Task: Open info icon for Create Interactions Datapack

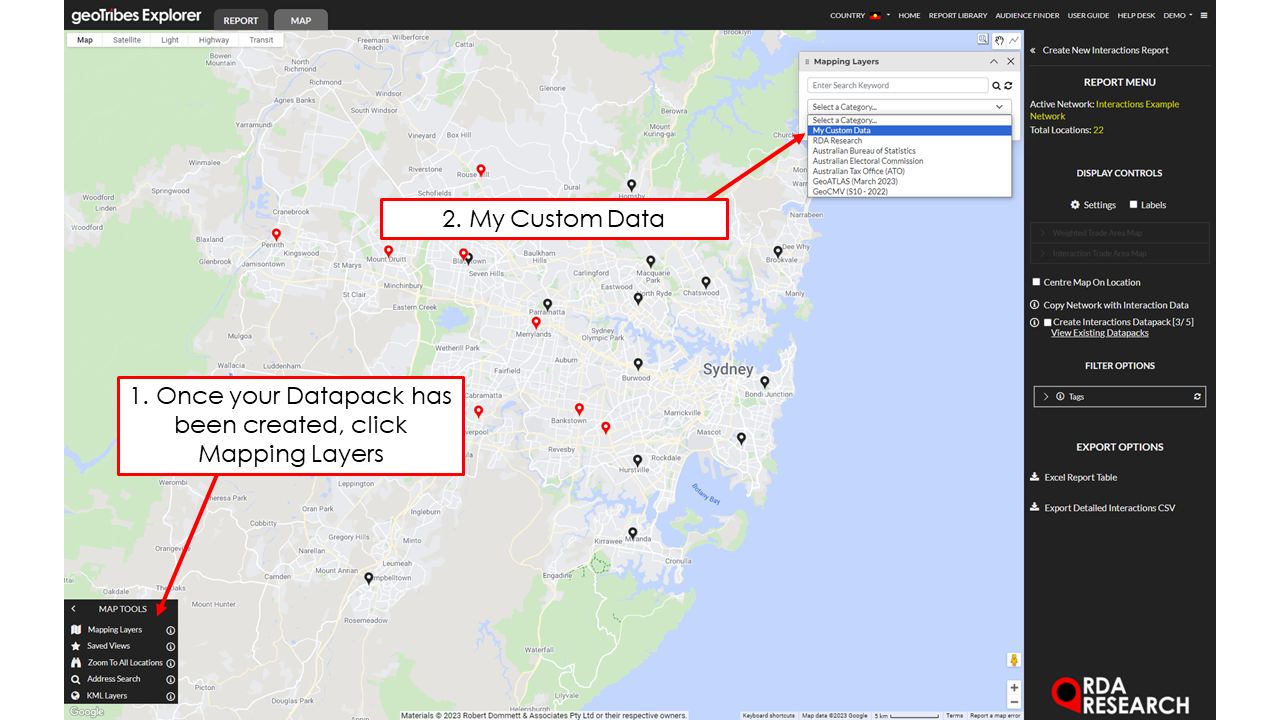Action: (x=1035, y=322)
